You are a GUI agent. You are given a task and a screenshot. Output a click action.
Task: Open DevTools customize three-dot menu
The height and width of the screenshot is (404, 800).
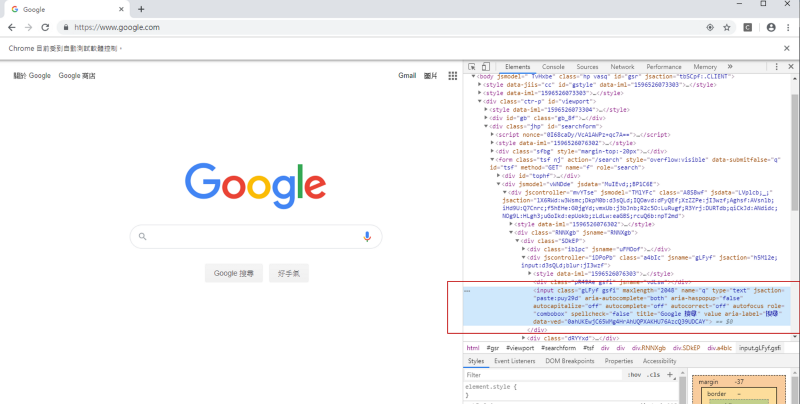click(x=777, y=67)
